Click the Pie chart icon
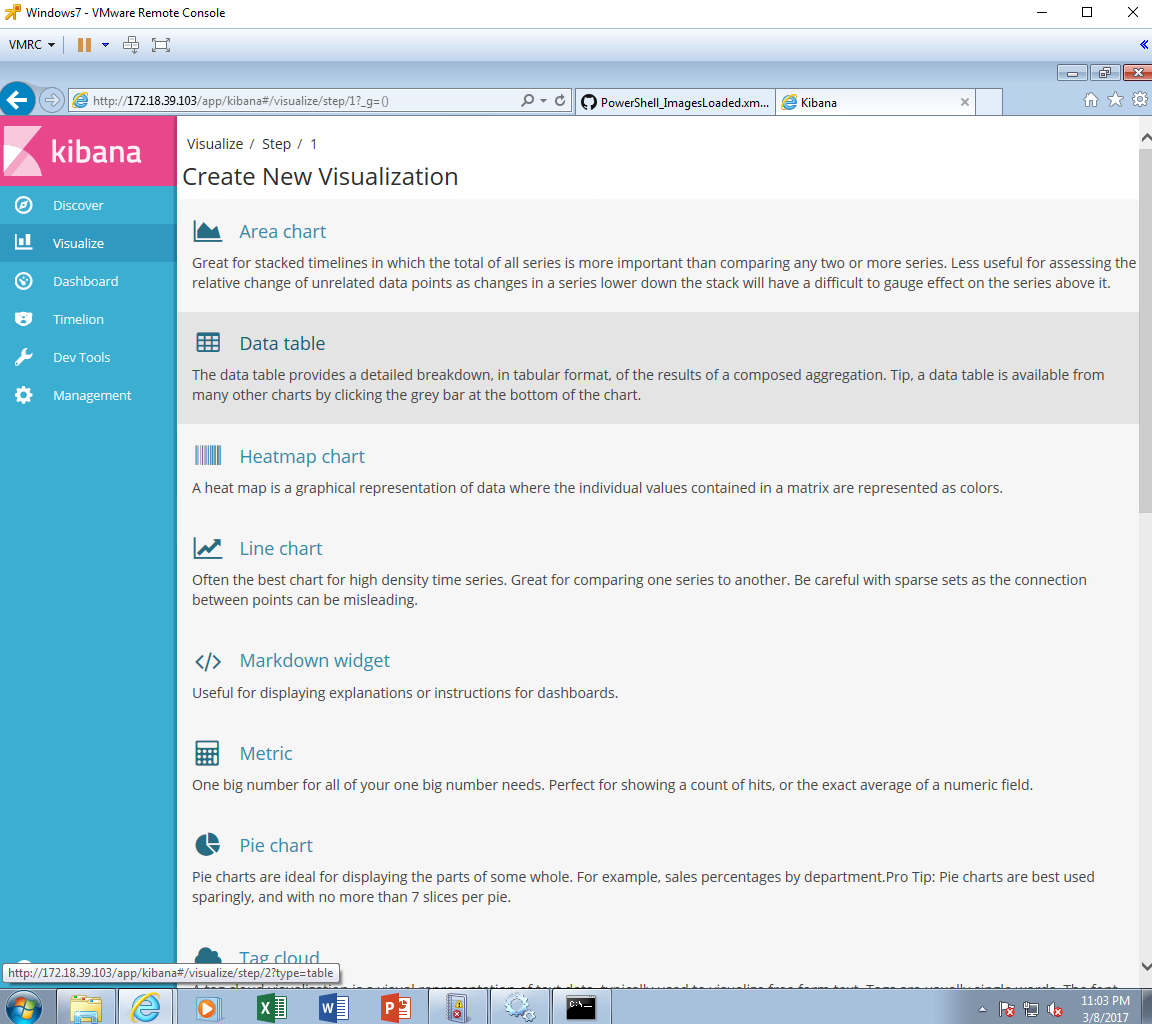 207,845
